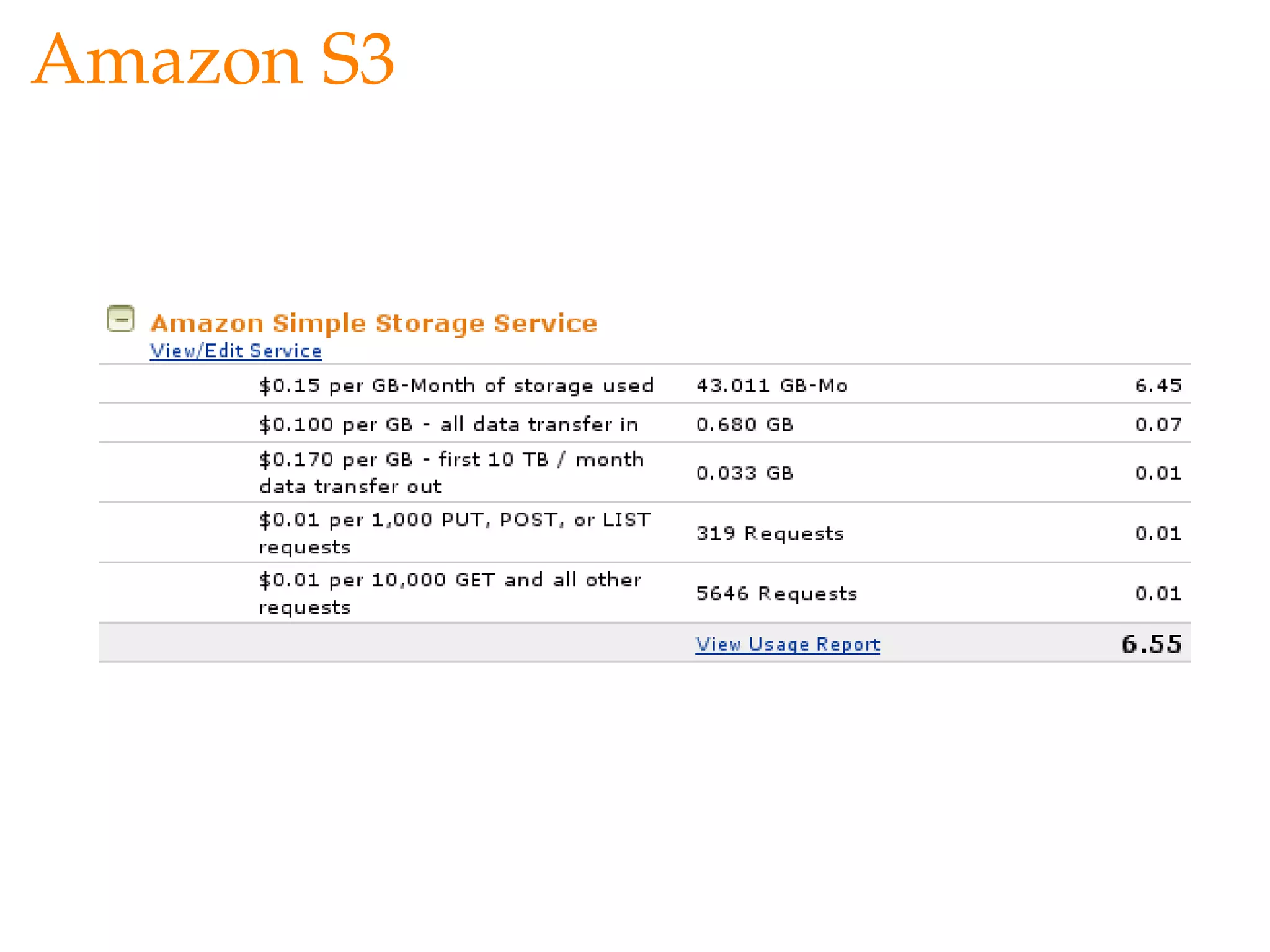Click the Amazon S3 slide title
This screenshot has width=1270, height=952.
click(x=213, y=59)
